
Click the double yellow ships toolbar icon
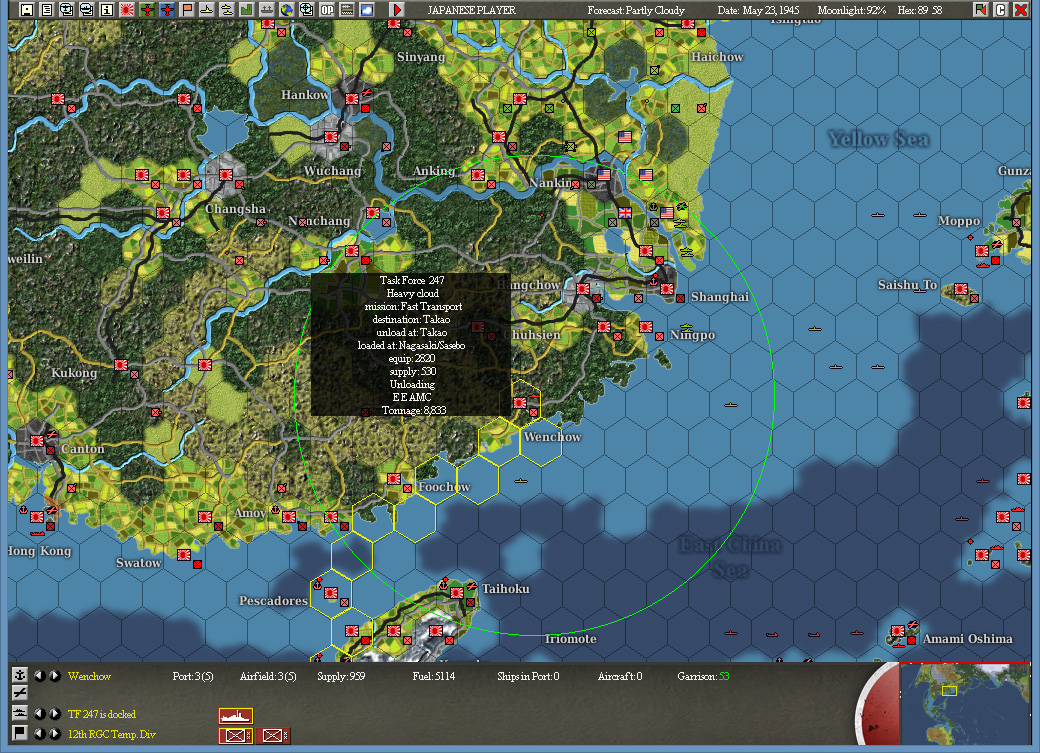227,9
